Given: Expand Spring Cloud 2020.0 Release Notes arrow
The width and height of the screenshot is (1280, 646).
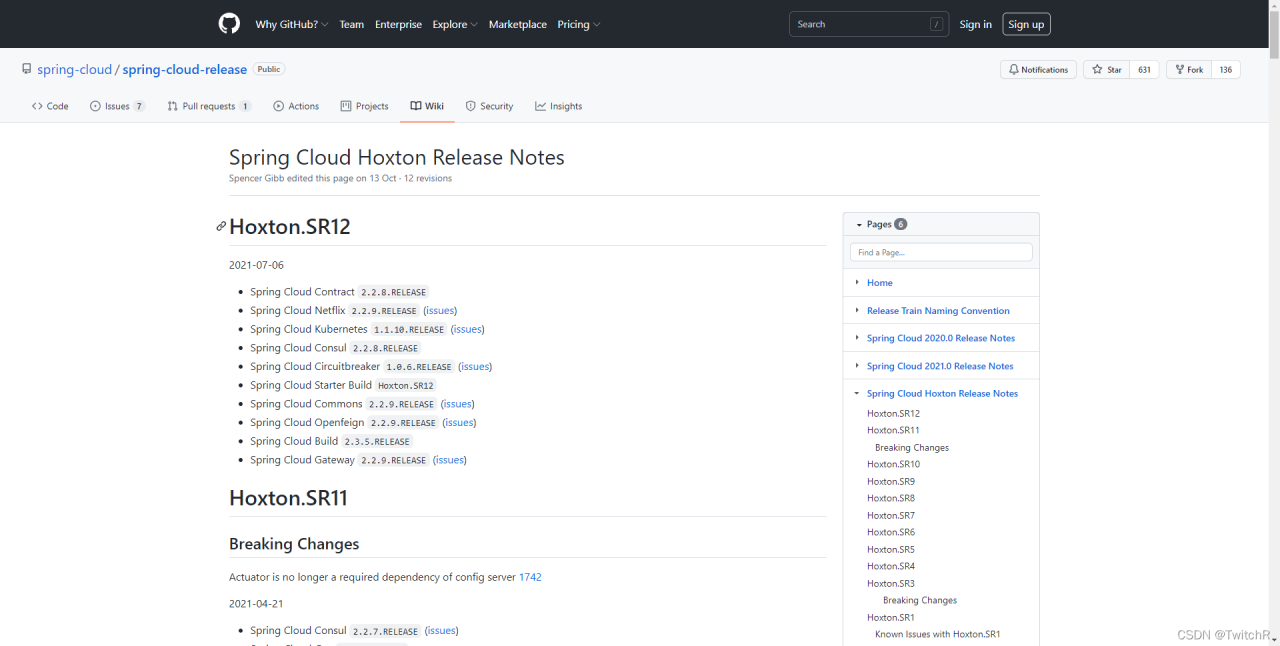Looking at the screenshot, I should click(858, 338).
